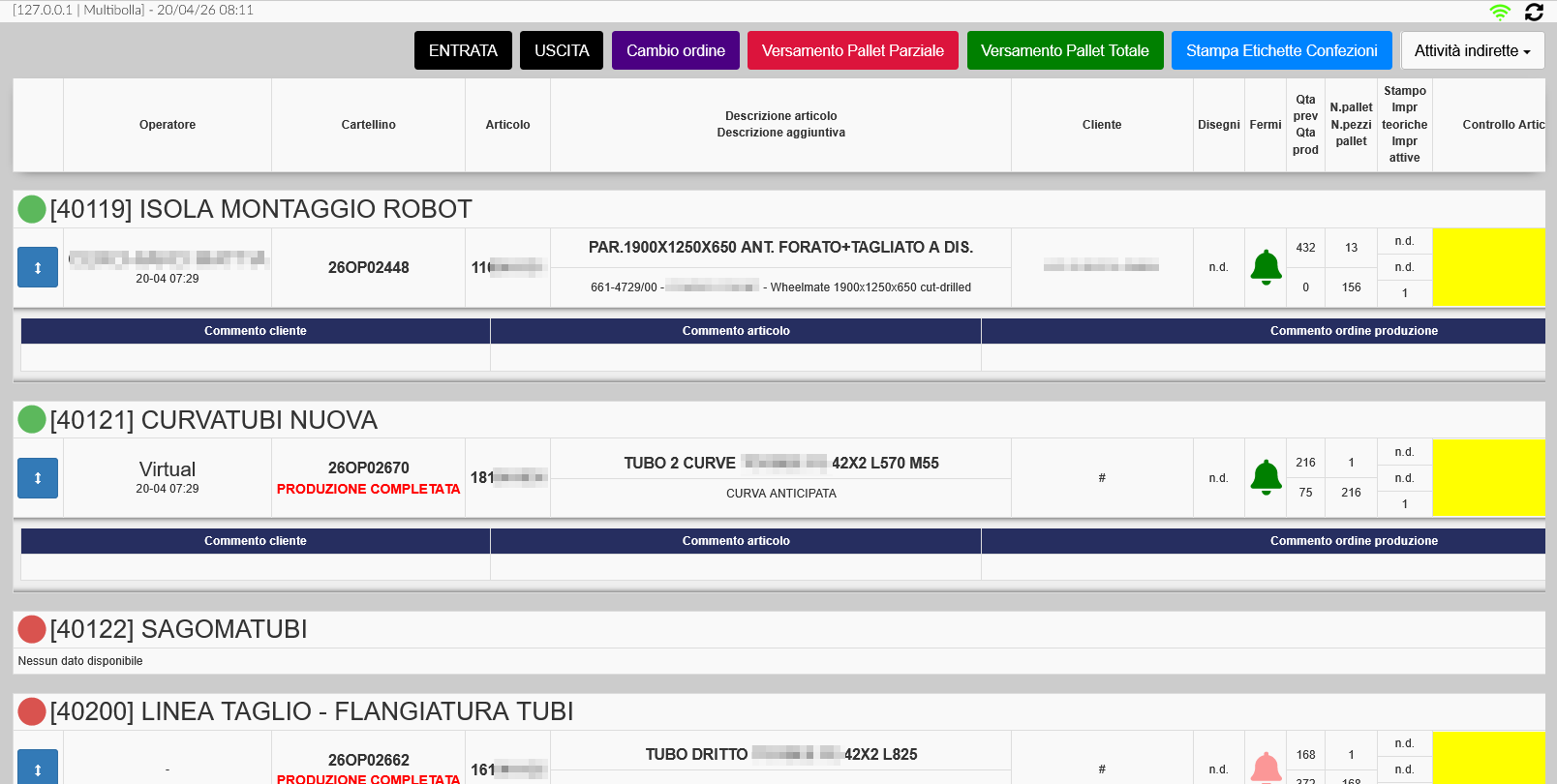
Task: Click the Virtual operator name
Action: click(168, 469)
